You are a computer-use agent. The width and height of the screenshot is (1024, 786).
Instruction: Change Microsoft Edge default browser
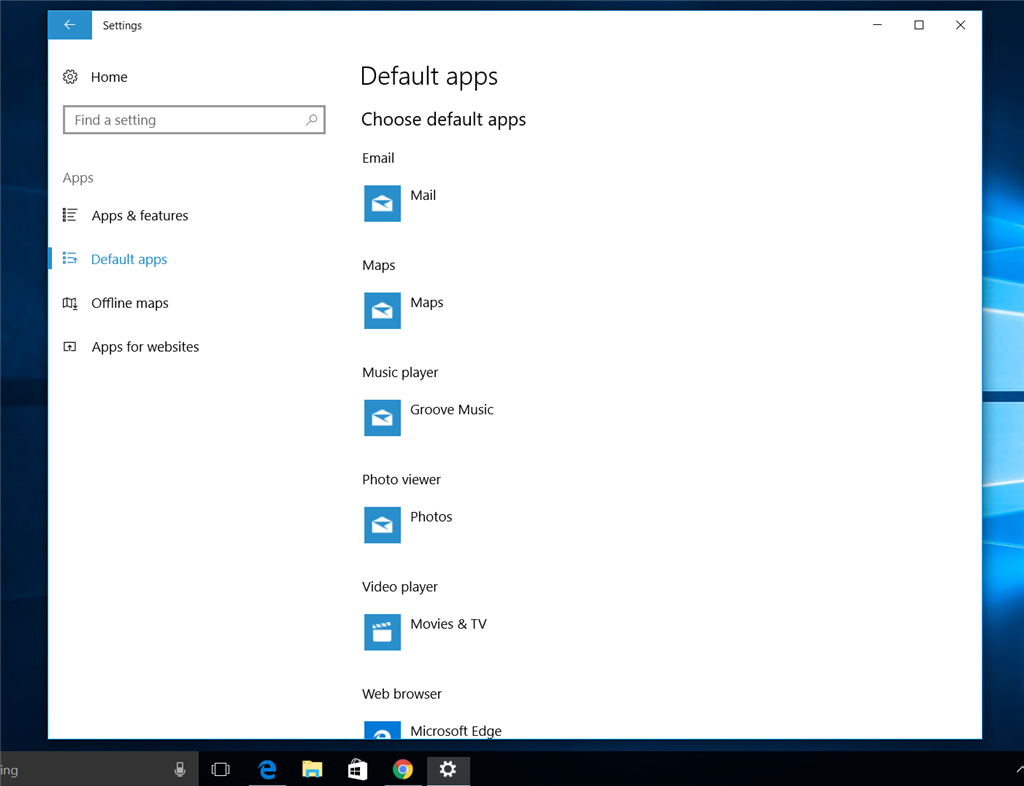(x=456, y=731)
